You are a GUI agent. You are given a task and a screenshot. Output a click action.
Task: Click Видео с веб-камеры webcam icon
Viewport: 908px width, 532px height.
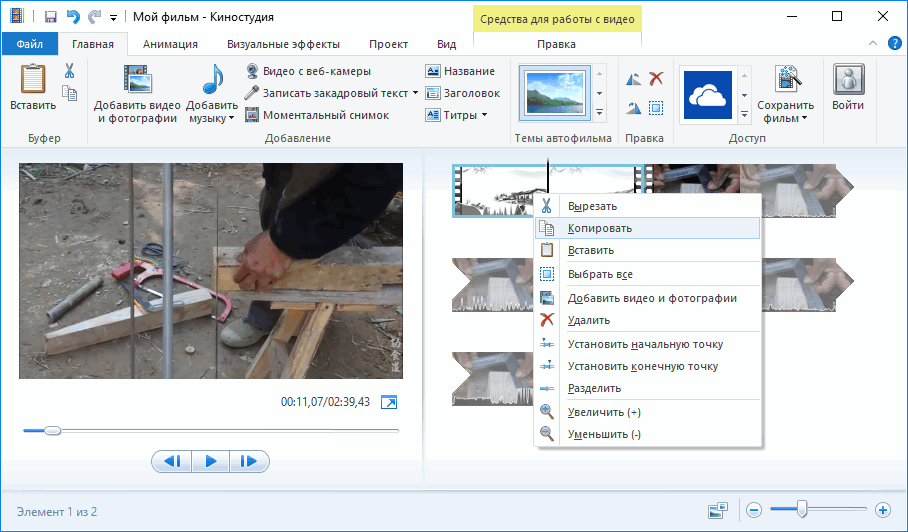click(x=253, y=71)
